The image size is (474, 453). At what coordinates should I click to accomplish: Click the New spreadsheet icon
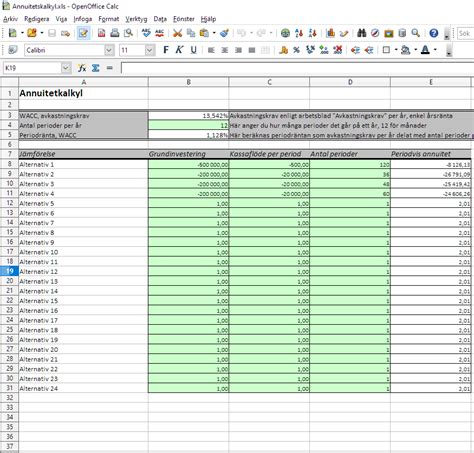12,33
